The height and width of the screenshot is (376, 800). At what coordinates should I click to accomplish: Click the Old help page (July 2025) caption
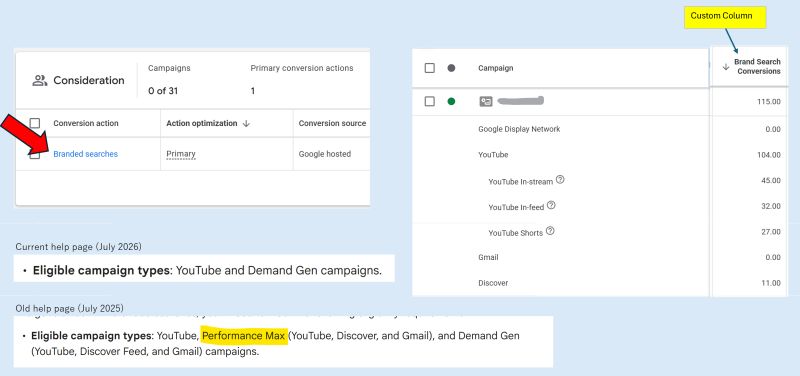click(69, 308)
